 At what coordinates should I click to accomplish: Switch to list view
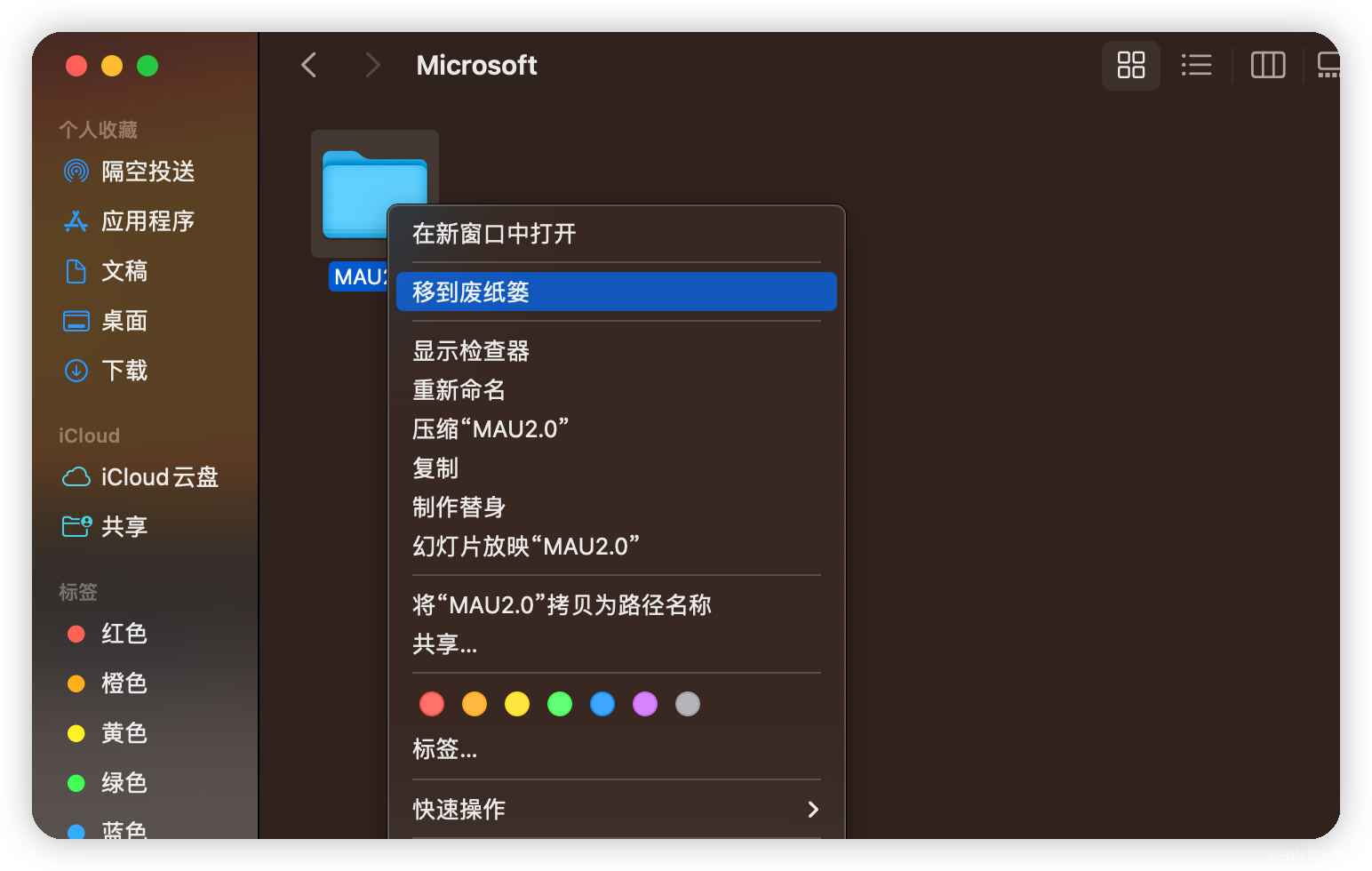1196,65
